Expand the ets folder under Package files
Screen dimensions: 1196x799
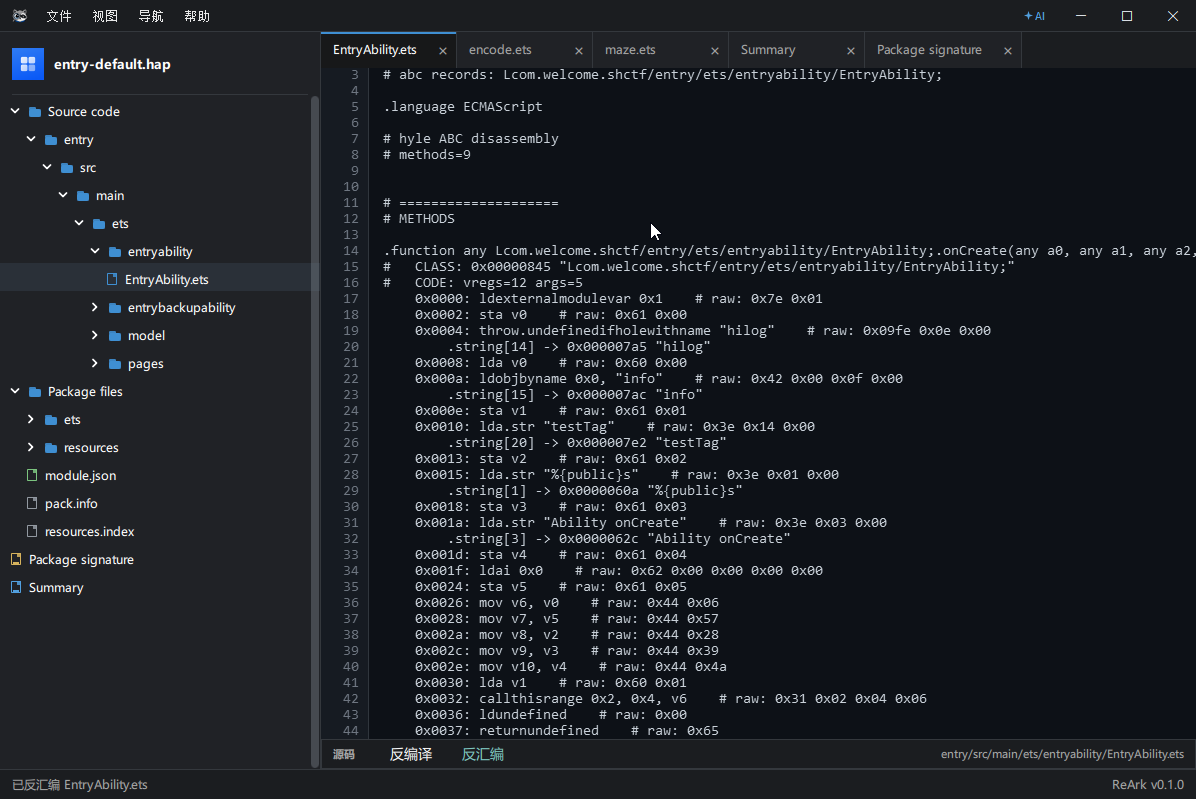pyautogui.click(x=31, y=419)
